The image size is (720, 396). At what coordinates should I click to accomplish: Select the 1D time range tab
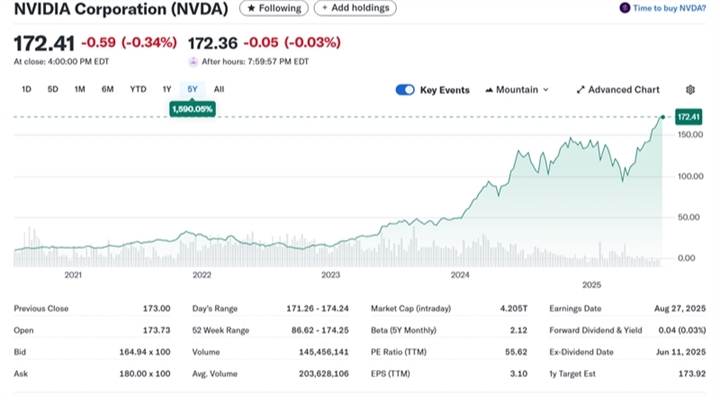click(x=27, y=89)
